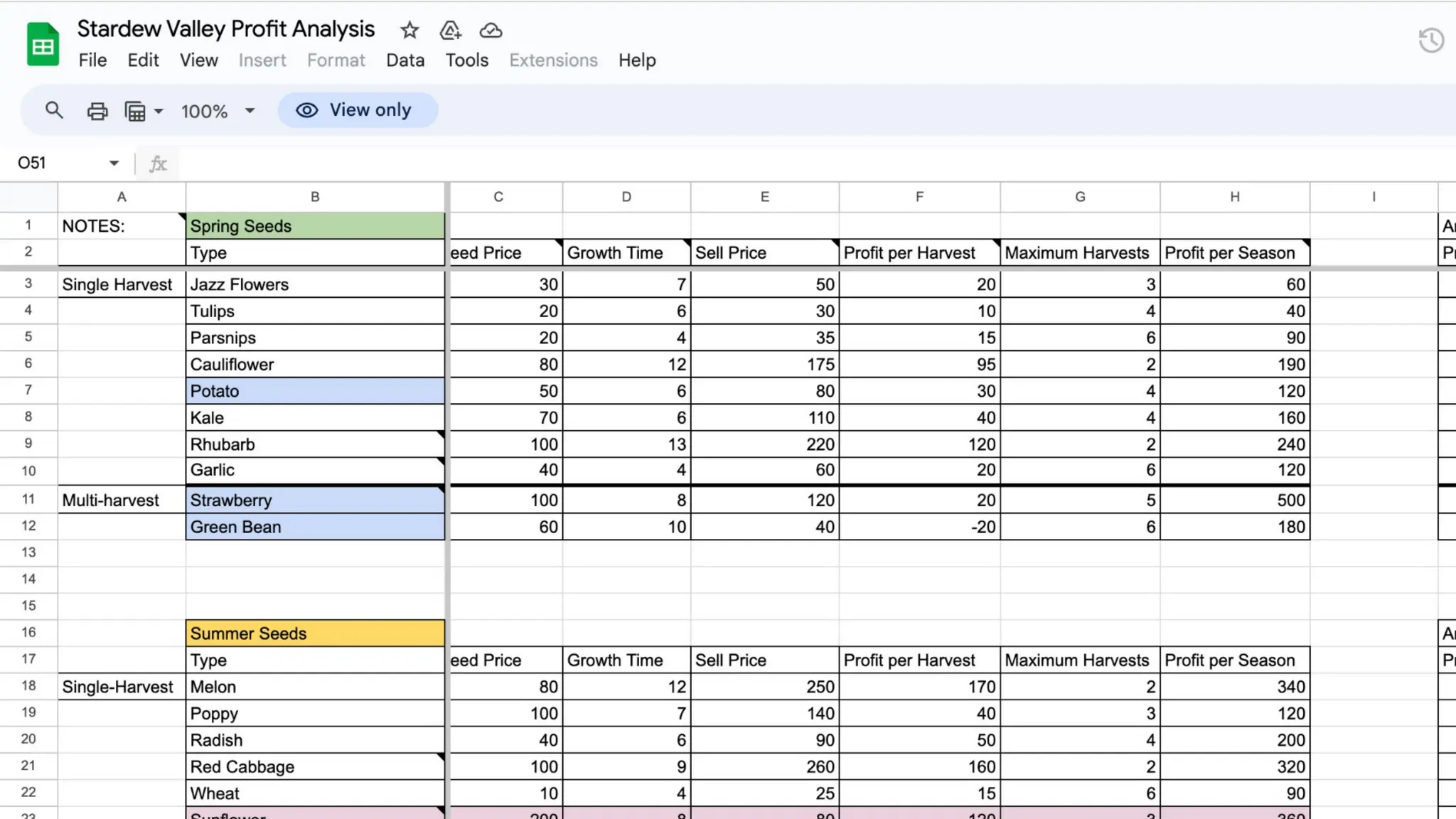Click the search magnifier in toolbar
Screen dimensions: 1456x819
[x=54, y=110]
